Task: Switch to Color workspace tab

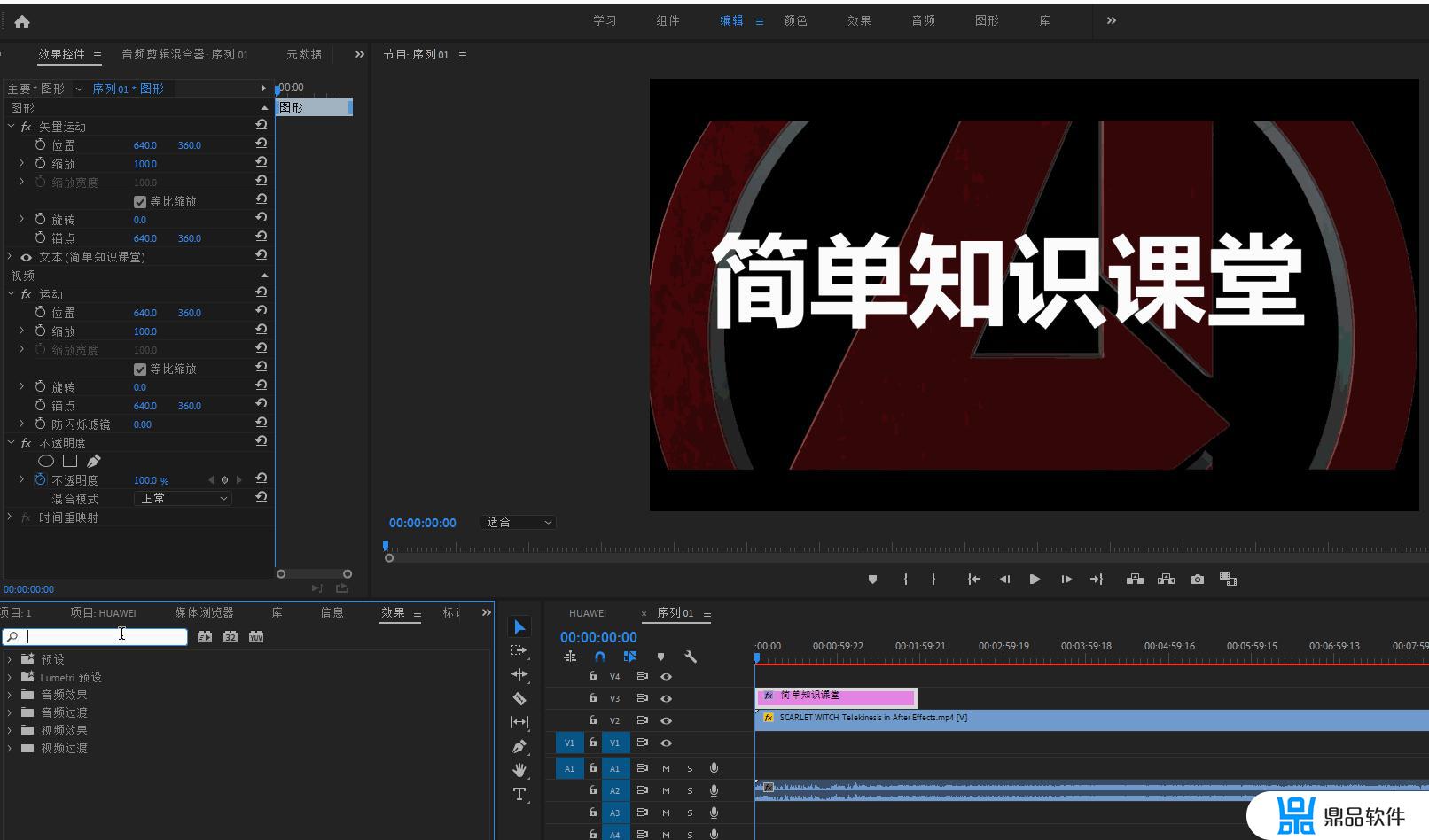Action: [795, 20]
